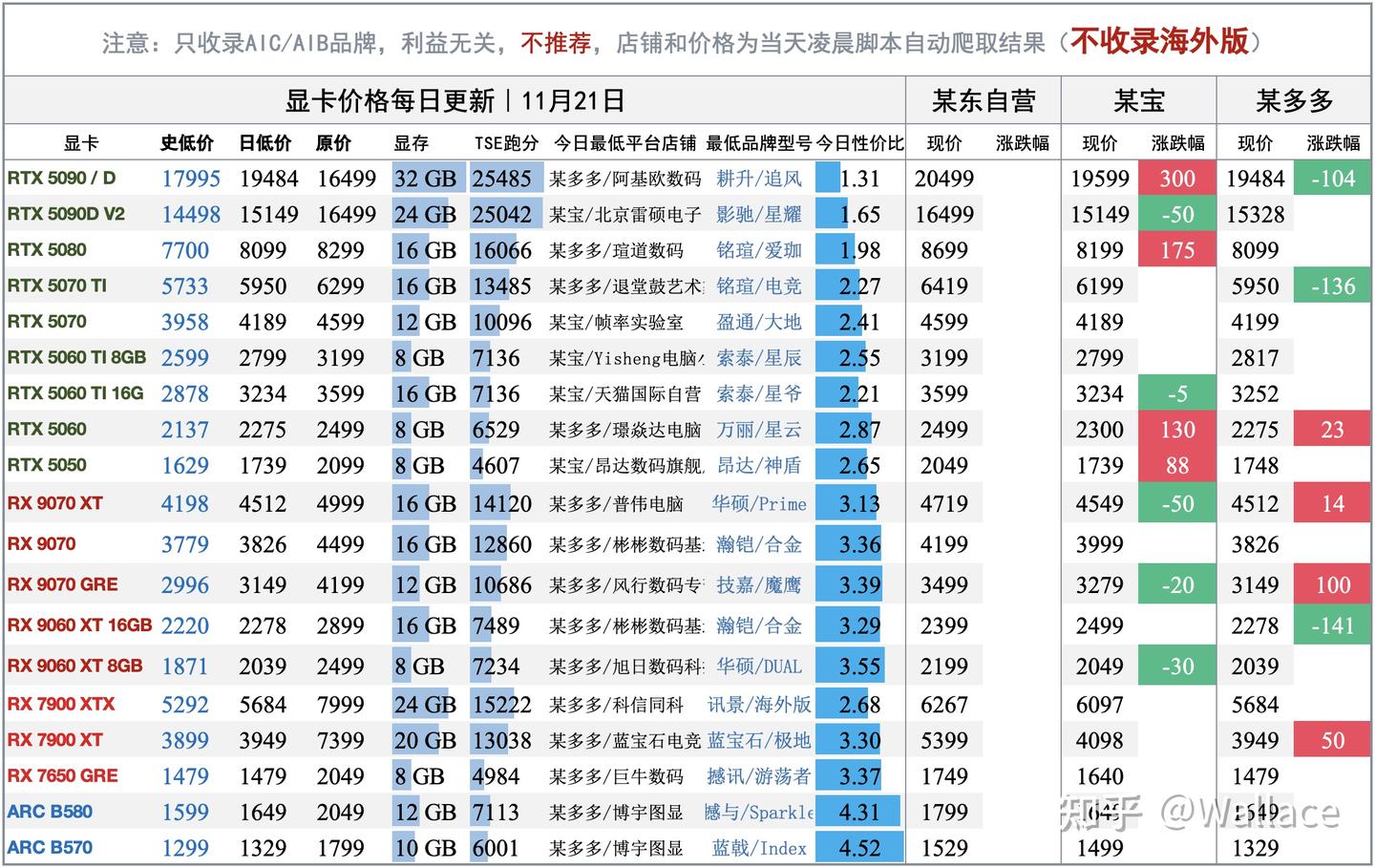Select the RX 9060 XT 16GB row label
The image size is (1375, 868).
pyautogui.click(x=80, y=625)
